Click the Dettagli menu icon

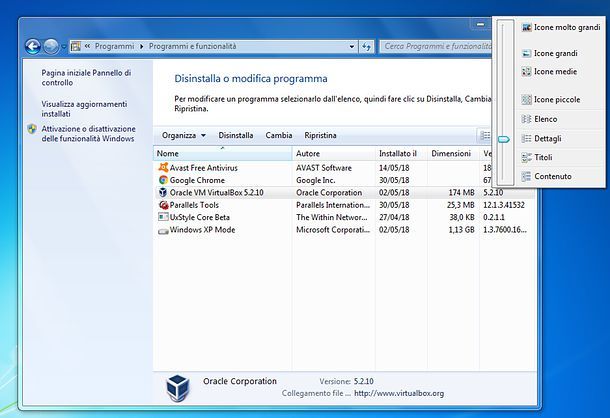coord(526,139)
